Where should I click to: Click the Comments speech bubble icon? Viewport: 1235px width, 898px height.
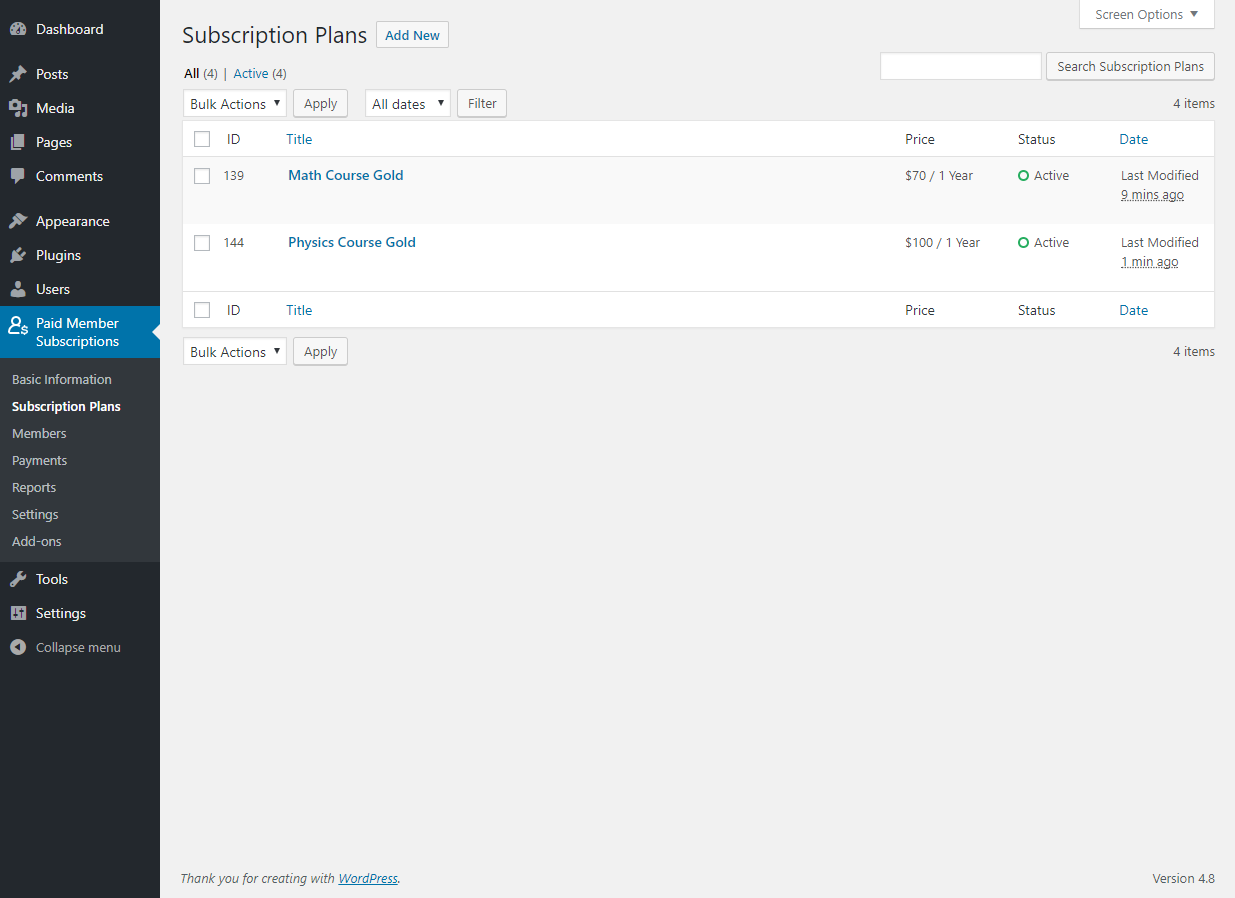20,176
